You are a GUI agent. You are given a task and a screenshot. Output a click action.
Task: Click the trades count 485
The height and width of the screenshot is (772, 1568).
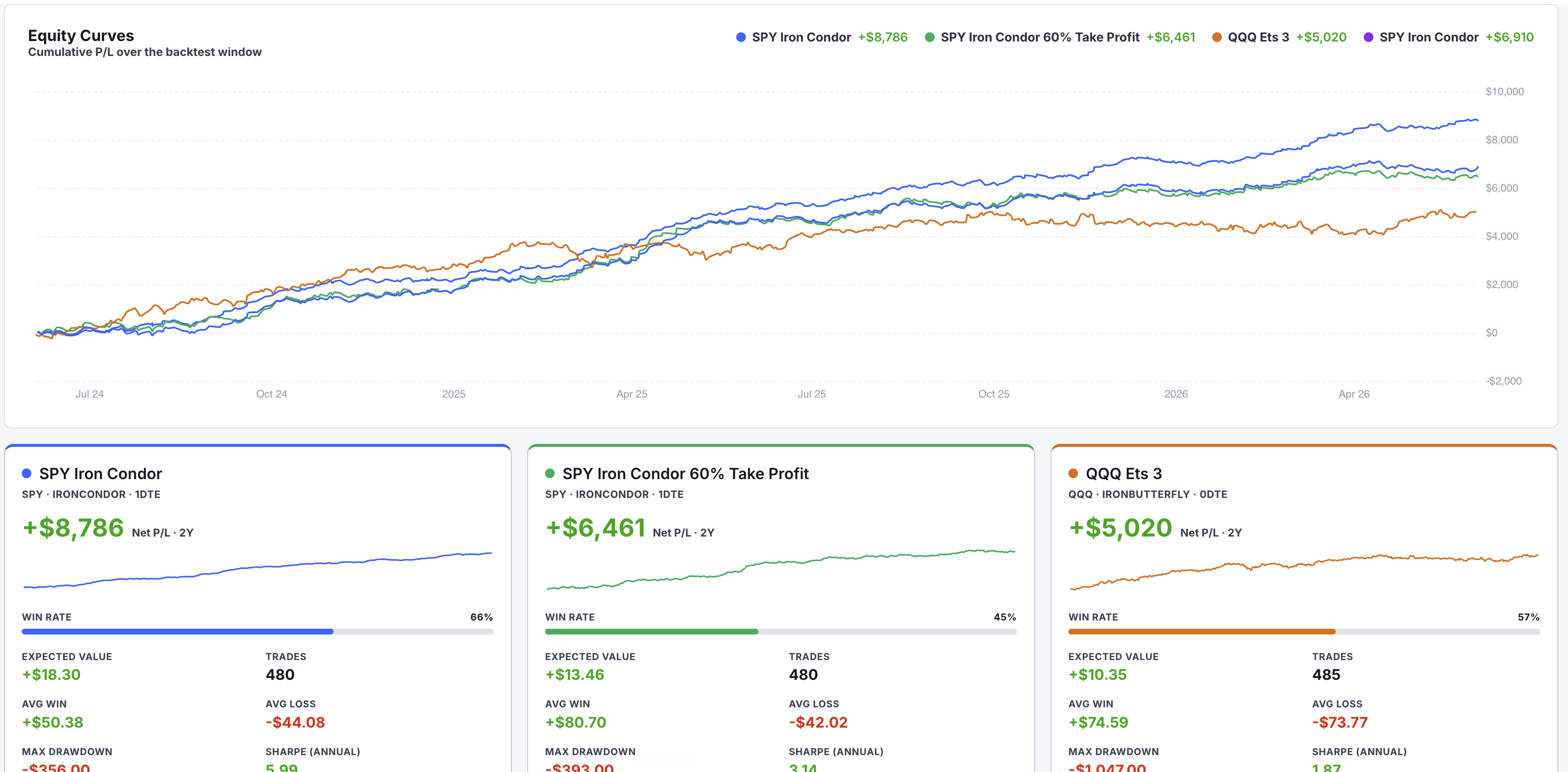(1326, 675)
